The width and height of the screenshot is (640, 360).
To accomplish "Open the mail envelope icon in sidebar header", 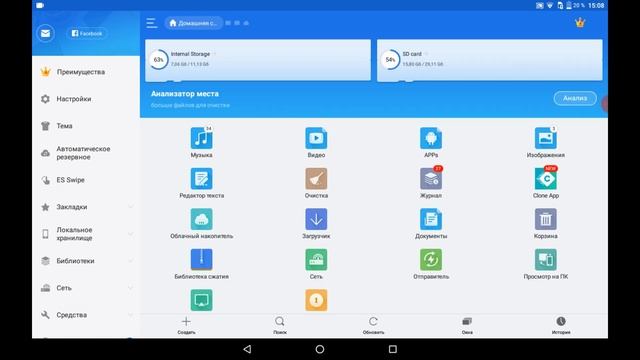I will pyautogui.click(x=45, y=33).
